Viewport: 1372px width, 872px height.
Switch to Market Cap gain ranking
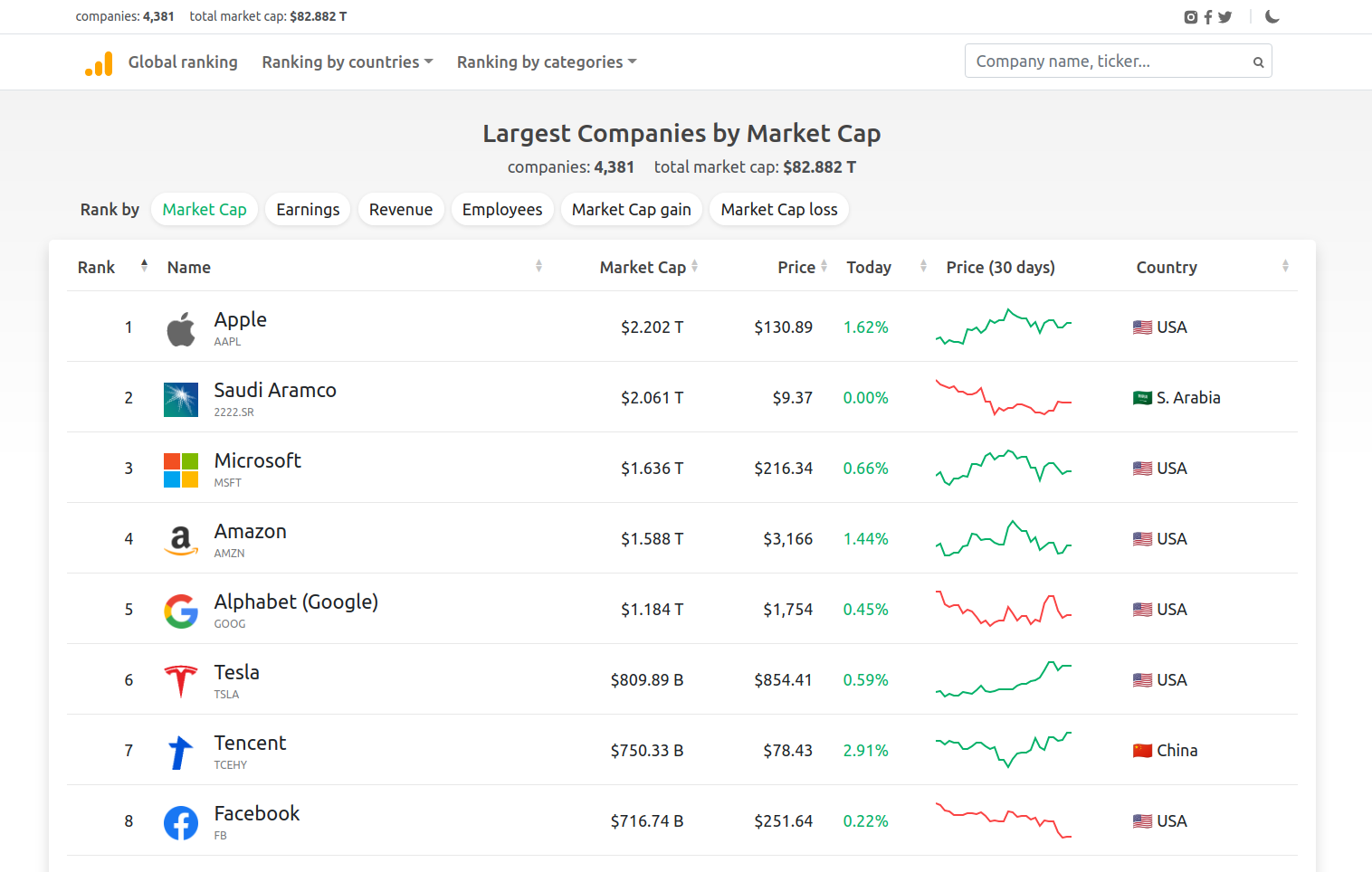pos(632,209)
